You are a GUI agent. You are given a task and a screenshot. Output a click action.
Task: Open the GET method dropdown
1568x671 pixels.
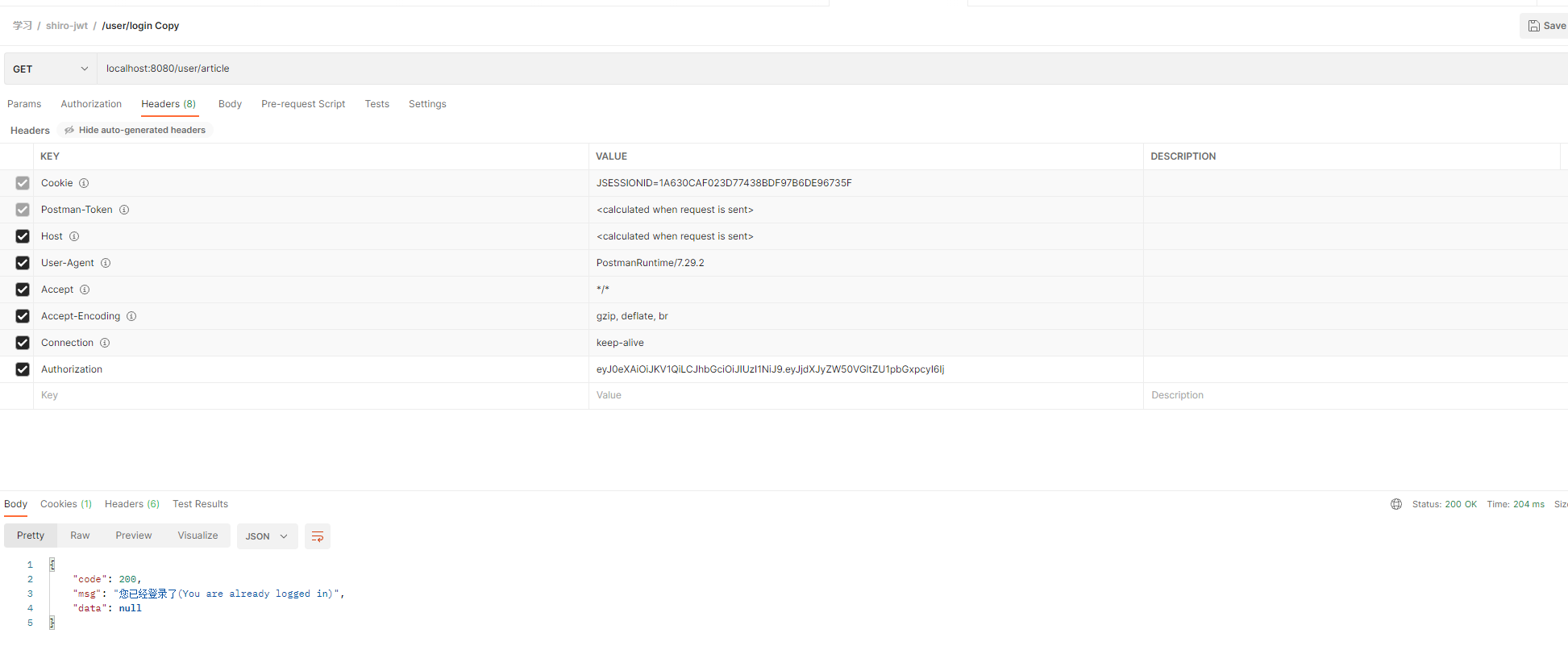pyautogui.click(x=50, y=69)
